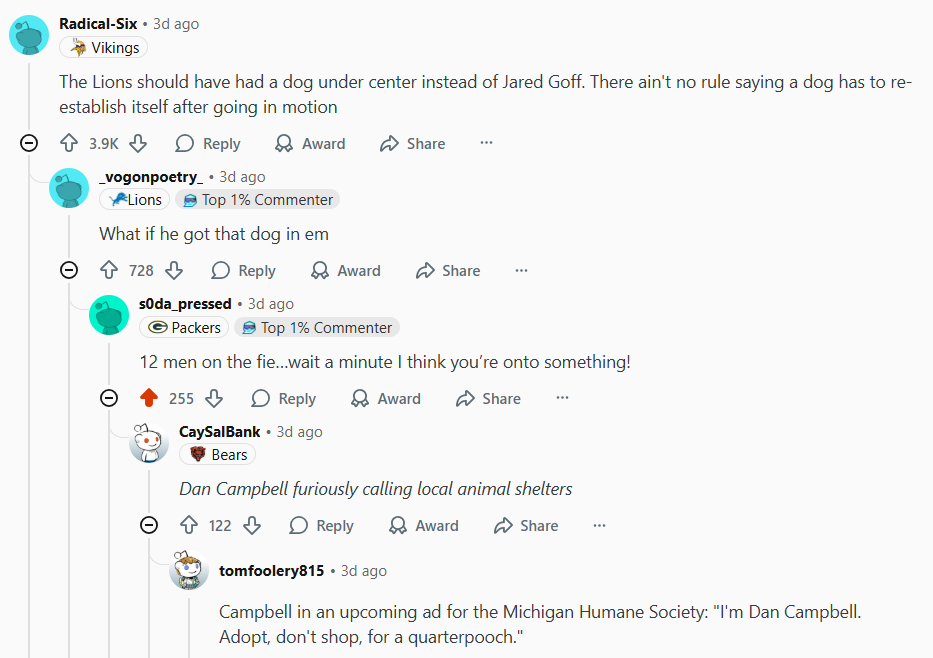Image resolution: width=933 pixels, height=658 pixels.
Task: Upvote Radical-Six's comment
Action: click(x=69, y=143)
